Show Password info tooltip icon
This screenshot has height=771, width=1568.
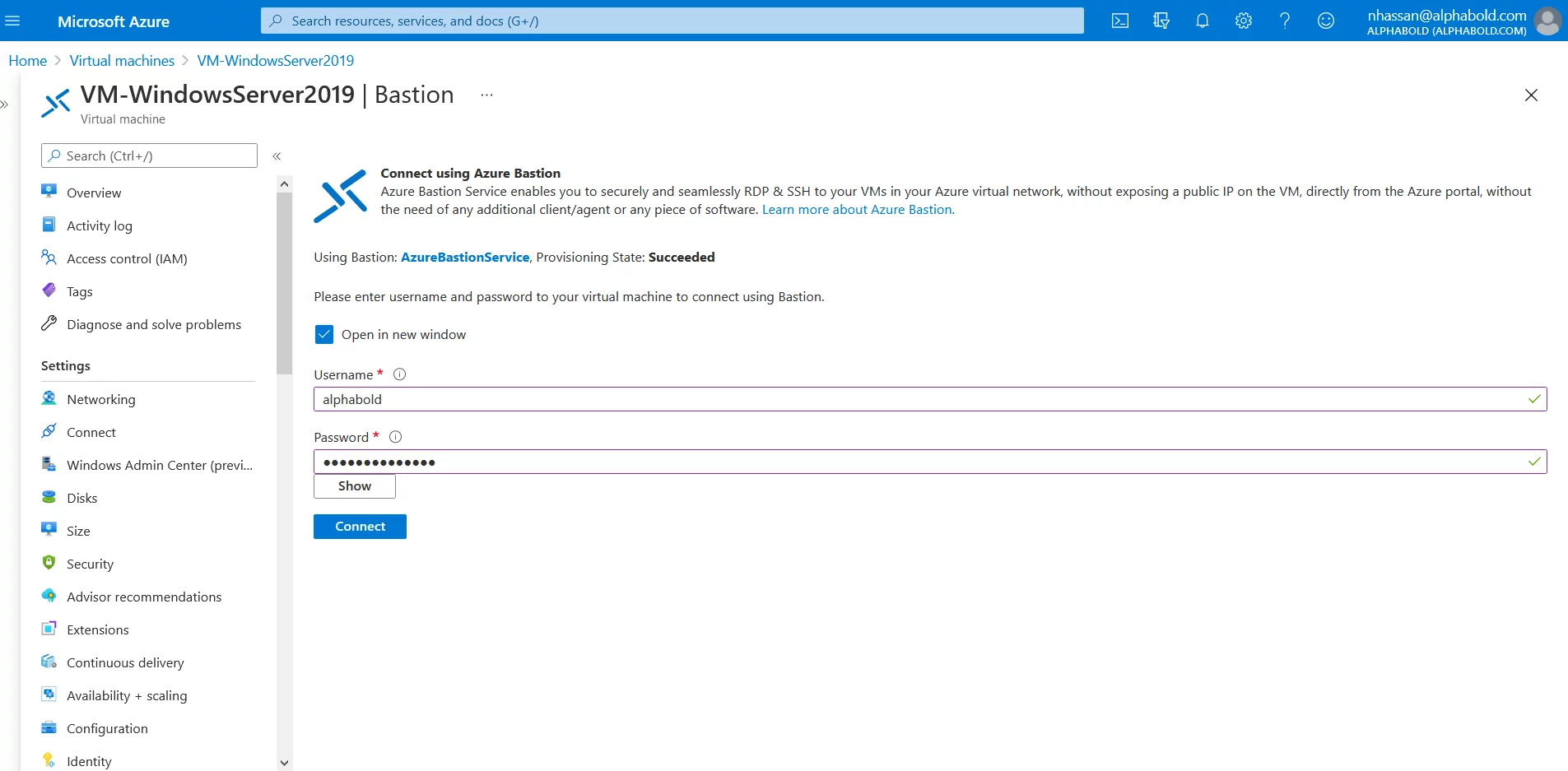[395, 437]
